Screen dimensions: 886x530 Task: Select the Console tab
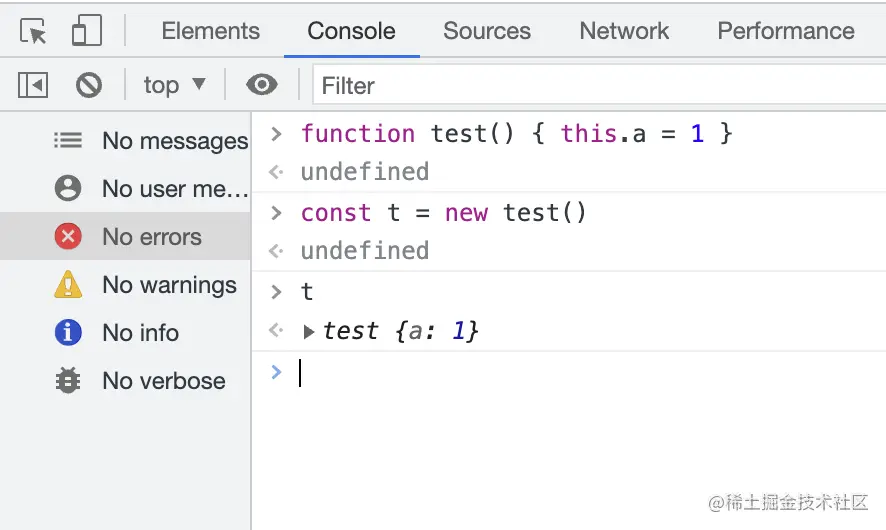pos(351,32)
